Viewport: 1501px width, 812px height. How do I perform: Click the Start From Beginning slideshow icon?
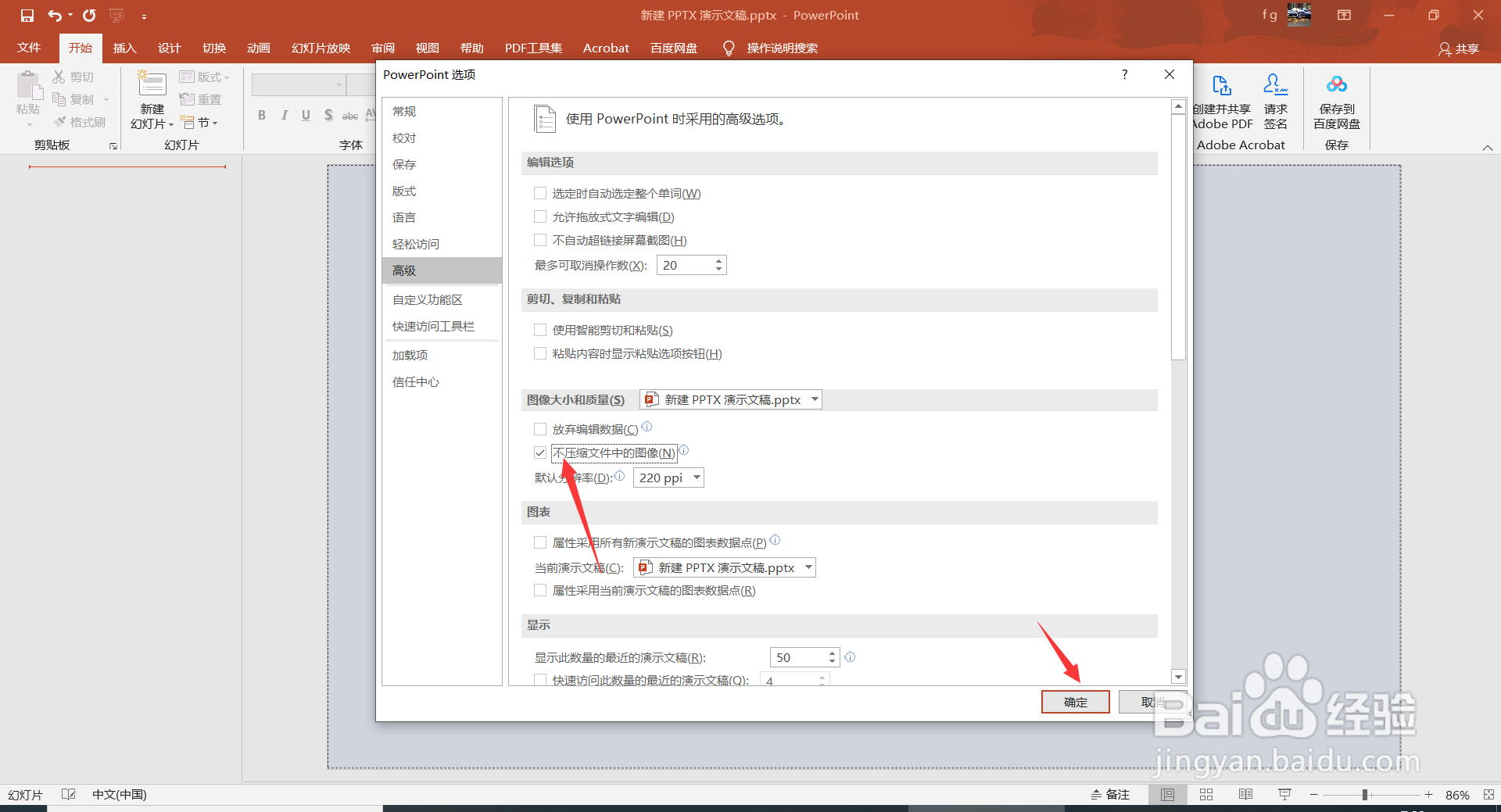pos(116,16)
